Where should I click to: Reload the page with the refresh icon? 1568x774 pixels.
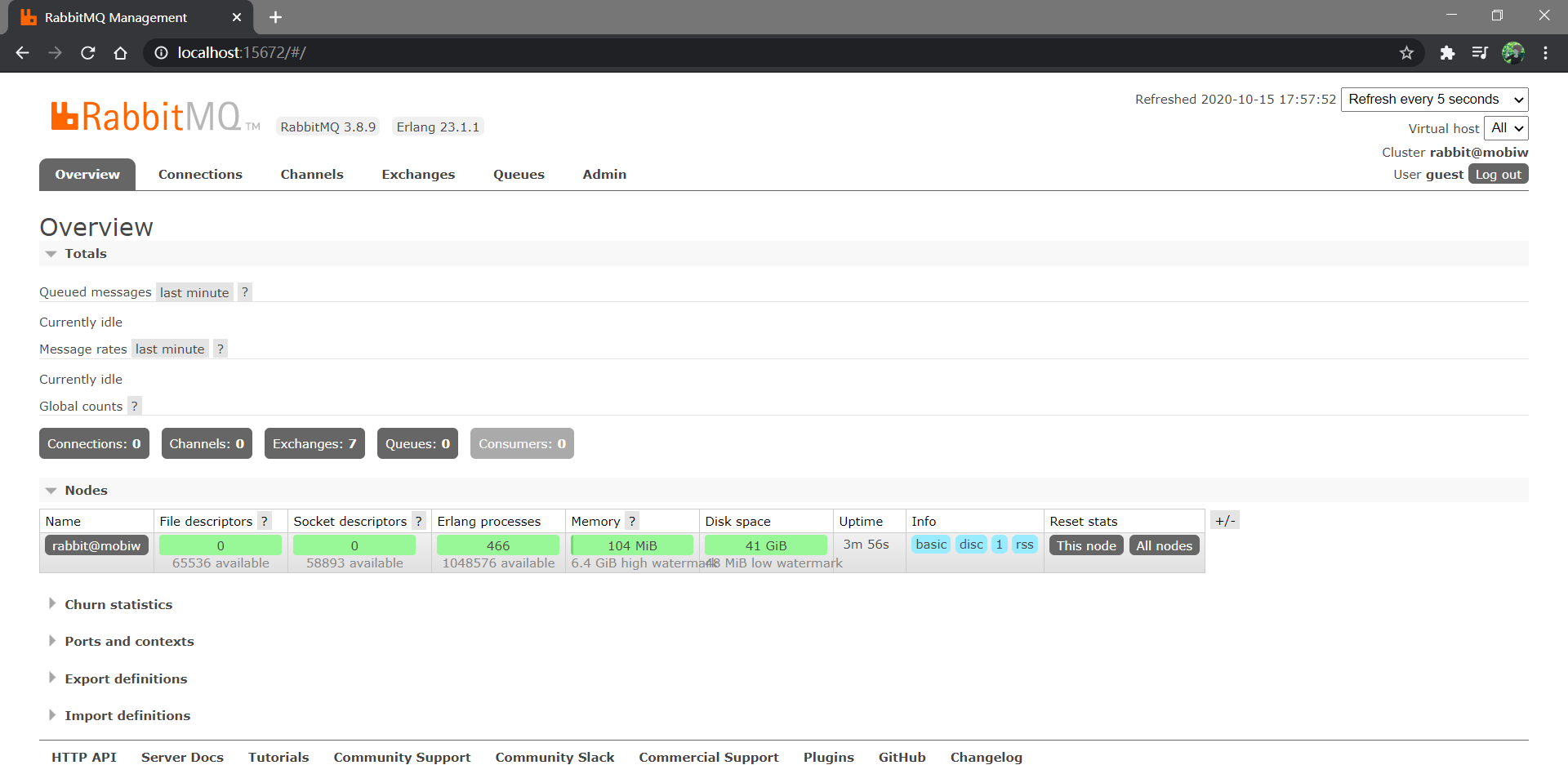point(88,53)
